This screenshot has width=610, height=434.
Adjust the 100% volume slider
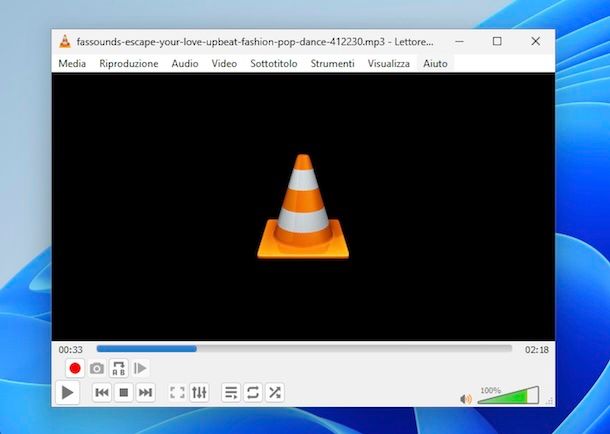(x=508, y=395)
